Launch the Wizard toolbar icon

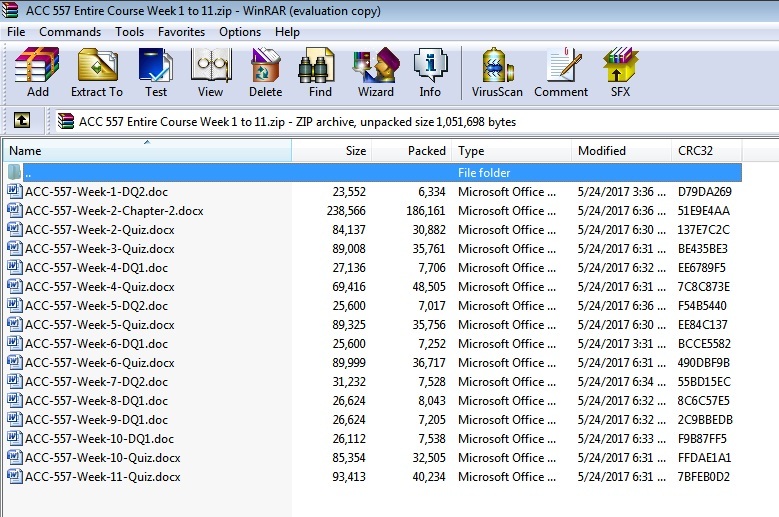(x=376, y=66)
